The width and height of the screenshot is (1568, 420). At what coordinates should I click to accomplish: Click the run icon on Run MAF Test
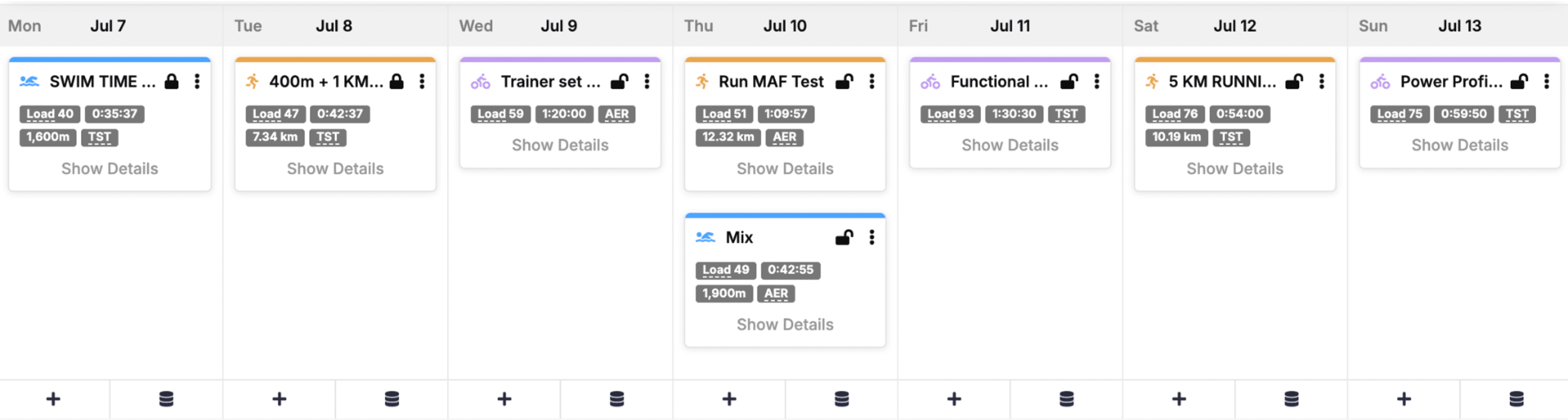[x=702, y=82]
